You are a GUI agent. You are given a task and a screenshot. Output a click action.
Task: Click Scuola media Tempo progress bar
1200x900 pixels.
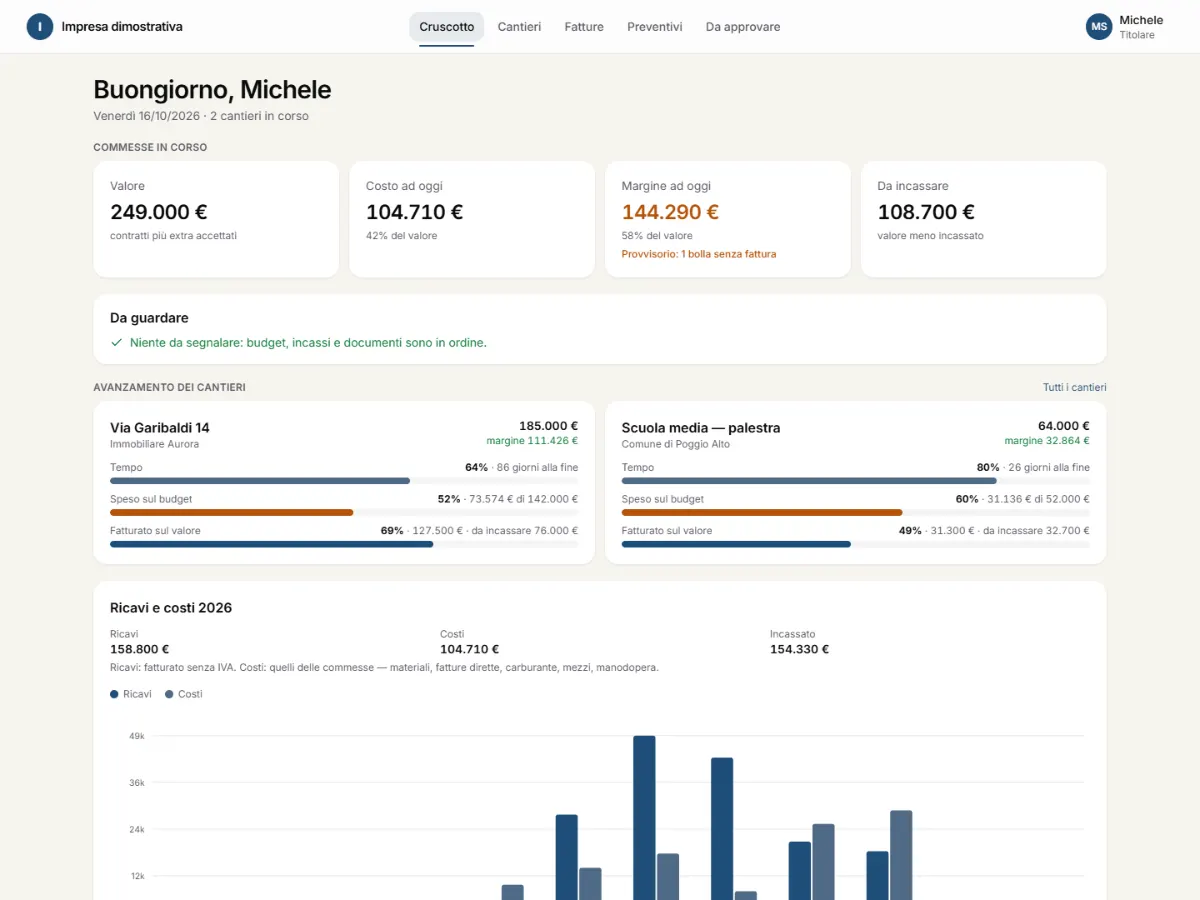coord(856,481)
